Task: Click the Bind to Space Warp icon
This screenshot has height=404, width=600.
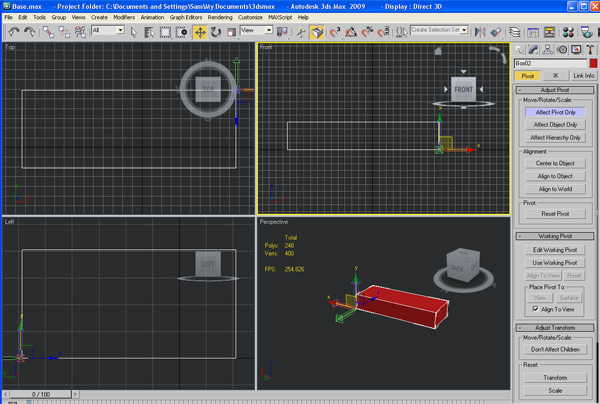Action: click(x=80, y=32)
